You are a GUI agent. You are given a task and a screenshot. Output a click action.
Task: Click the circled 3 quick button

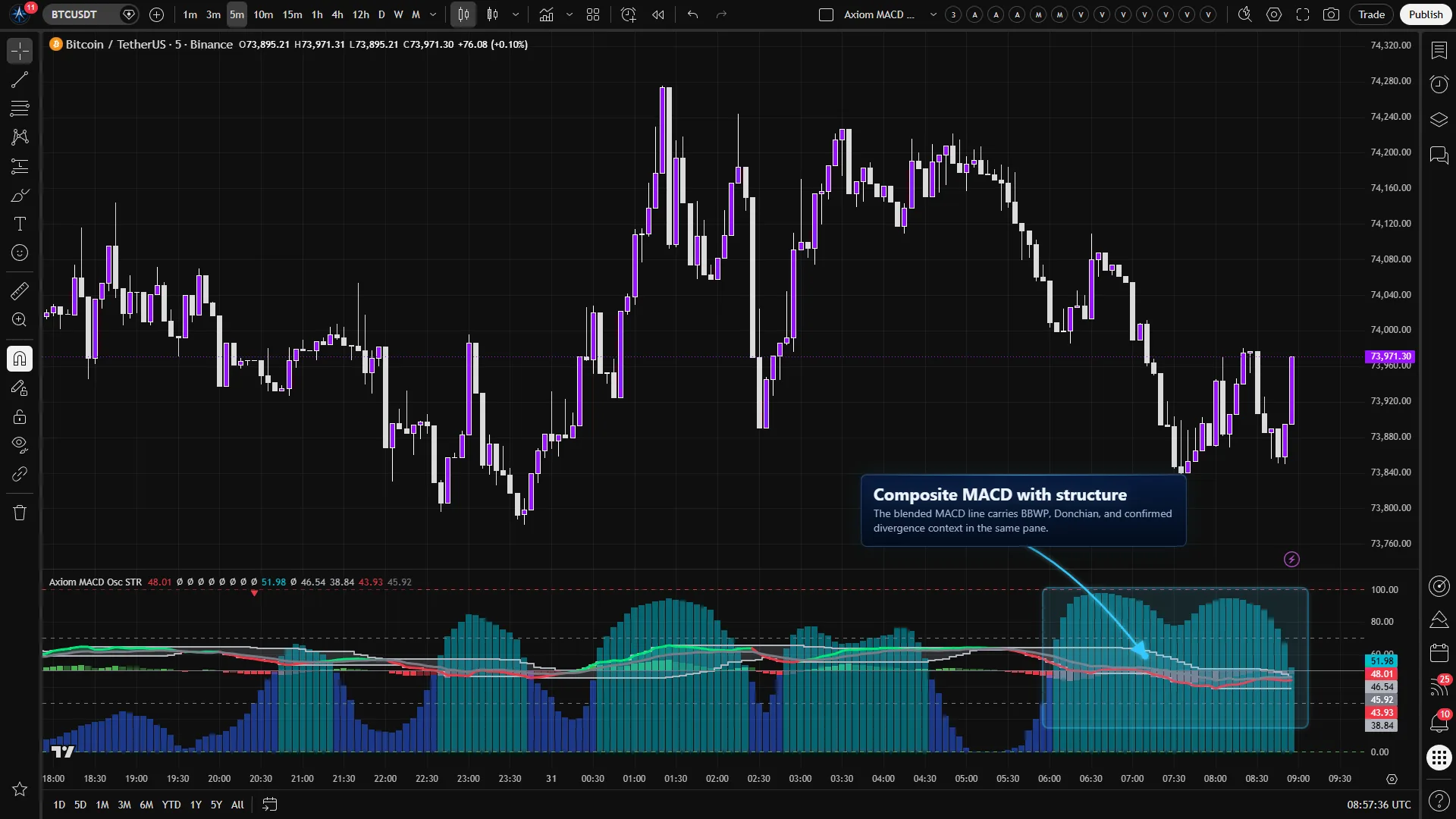[x=954, y=14]
